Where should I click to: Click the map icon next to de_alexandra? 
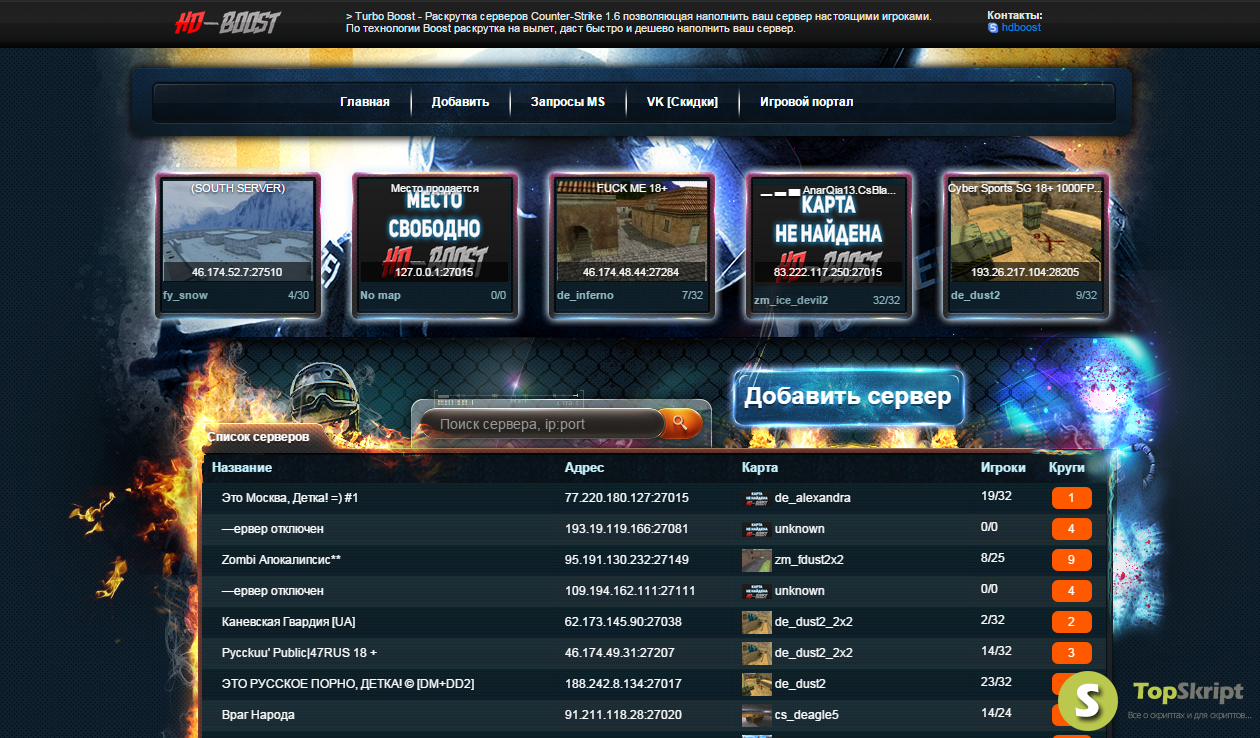(756, 498)
